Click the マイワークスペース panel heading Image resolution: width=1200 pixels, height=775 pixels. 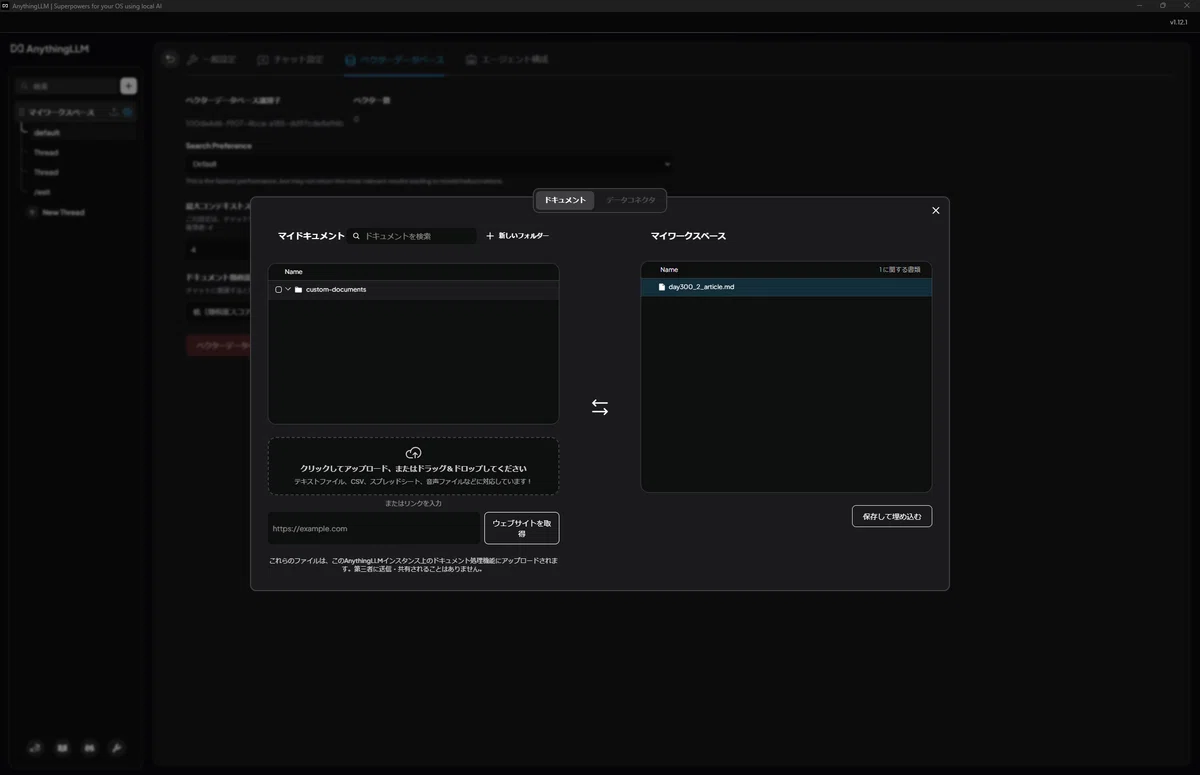688,236
